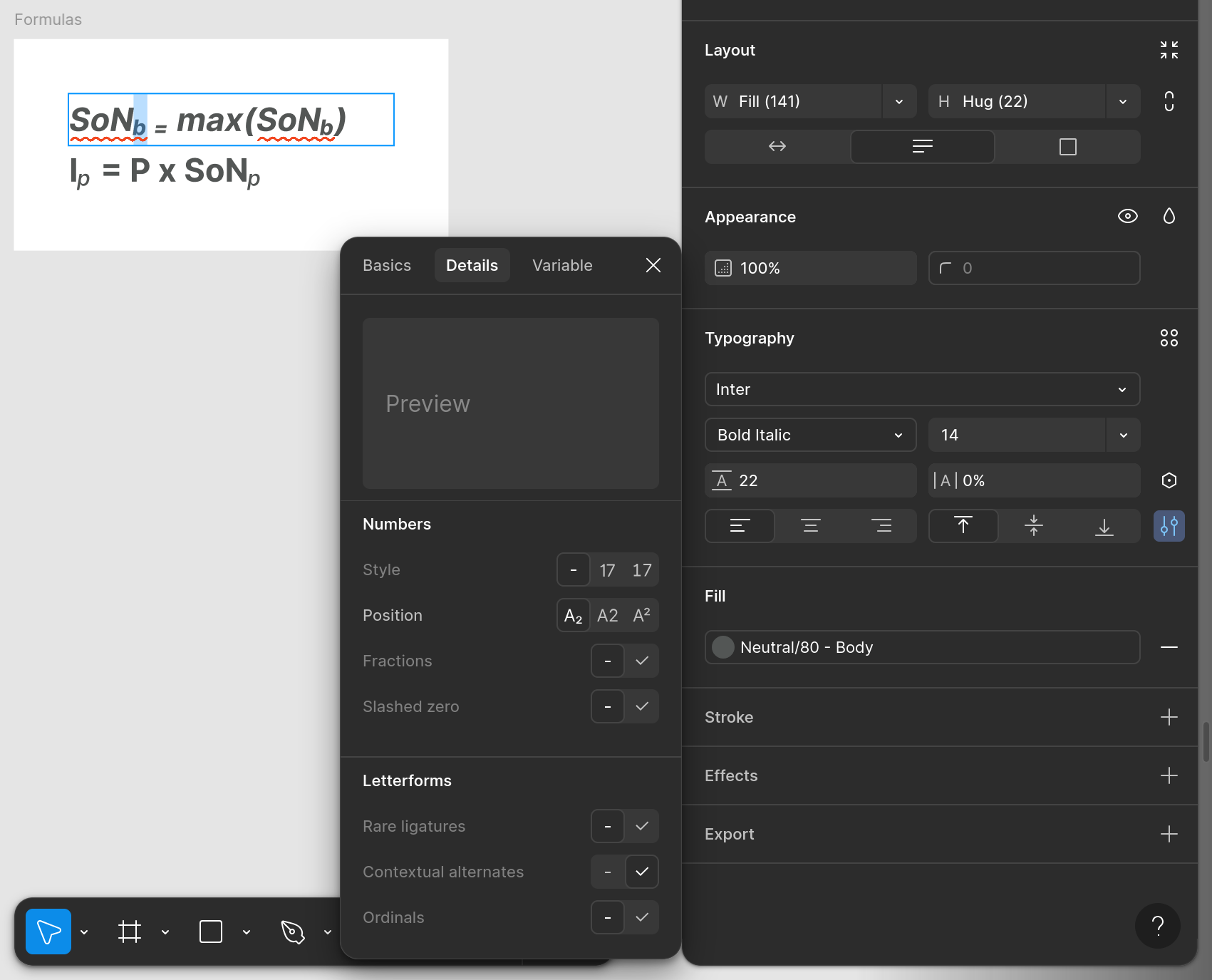The height and width of the screenshot is (980, 1212).
Task: Switch to Variable tab
Action: tap(562, 265)
